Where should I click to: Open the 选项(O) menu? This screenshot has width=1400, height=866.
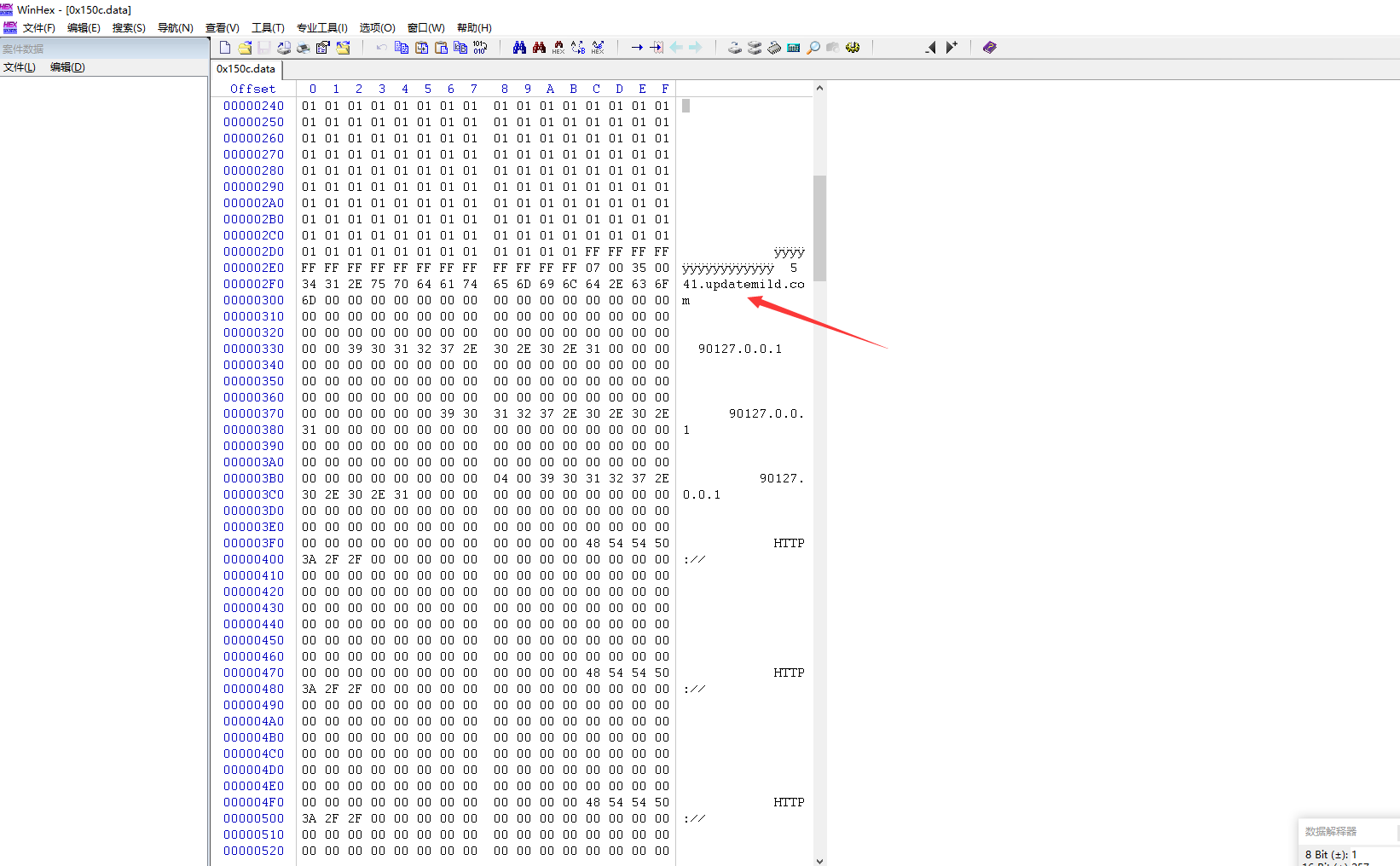[x=377, y=28]
